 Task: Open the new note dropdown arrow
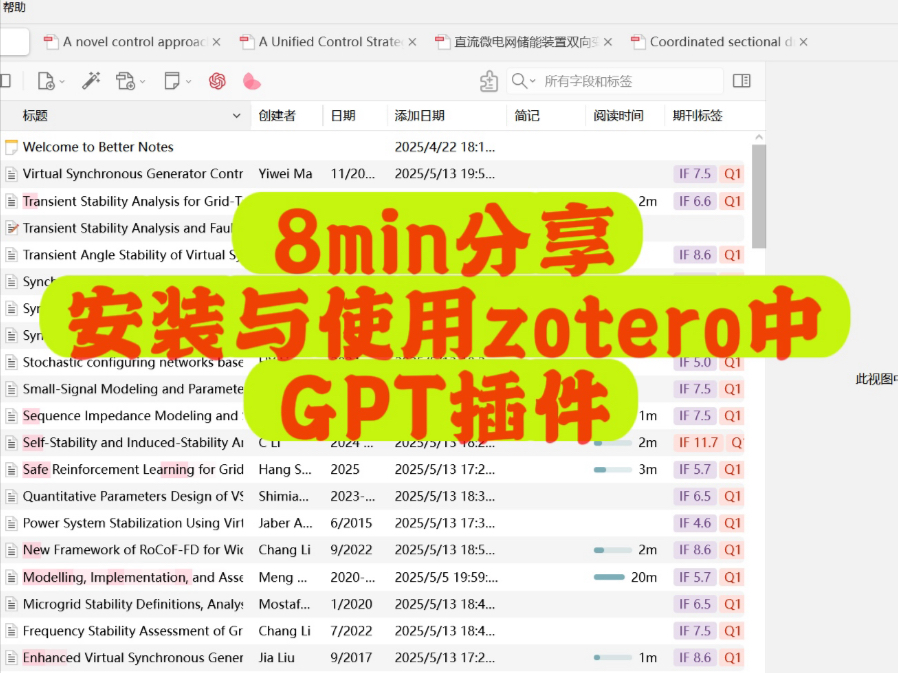click(x=188, y=82)
